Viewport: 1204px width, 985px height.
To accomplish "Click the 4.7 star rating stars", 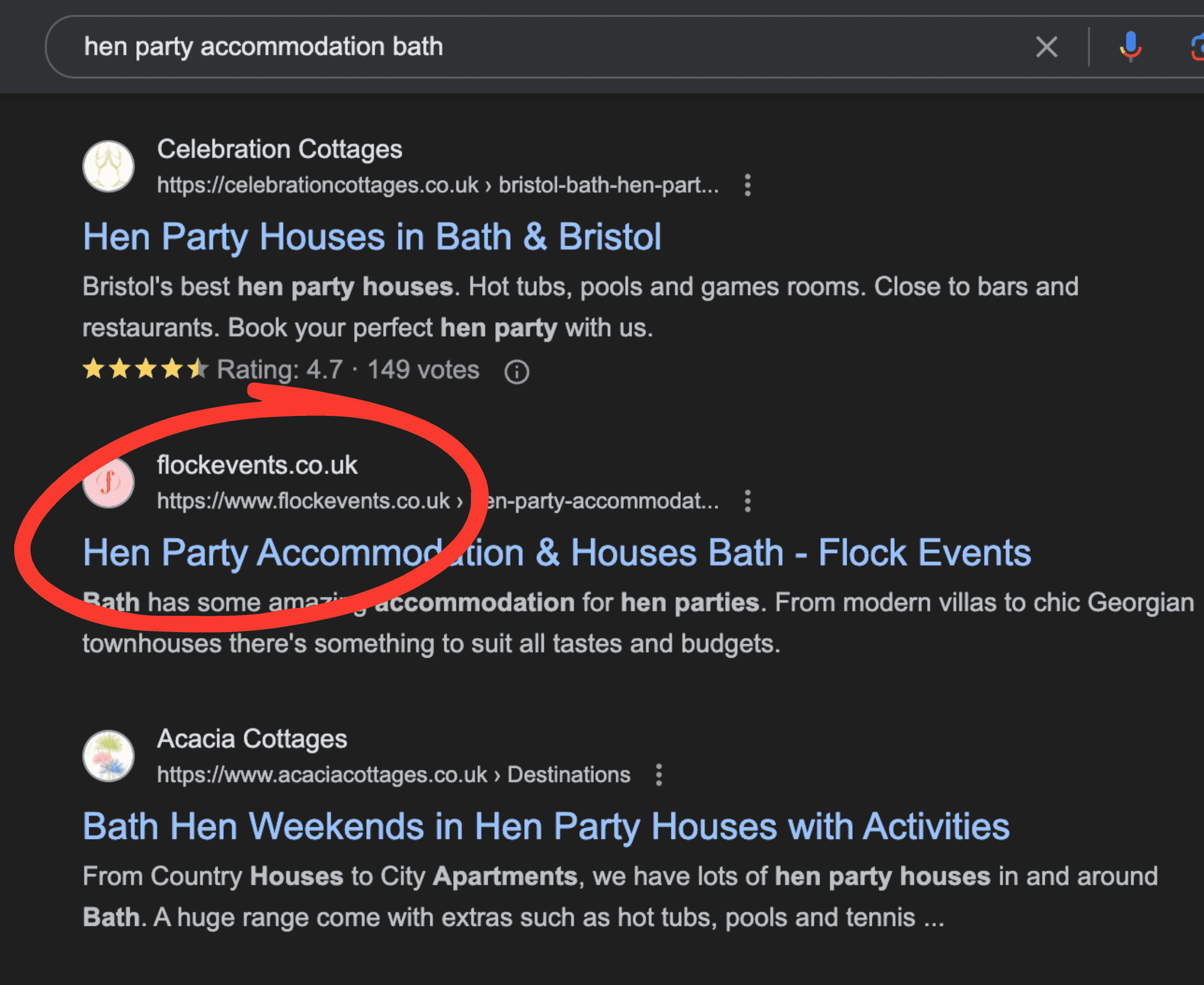I will (145, 370).
